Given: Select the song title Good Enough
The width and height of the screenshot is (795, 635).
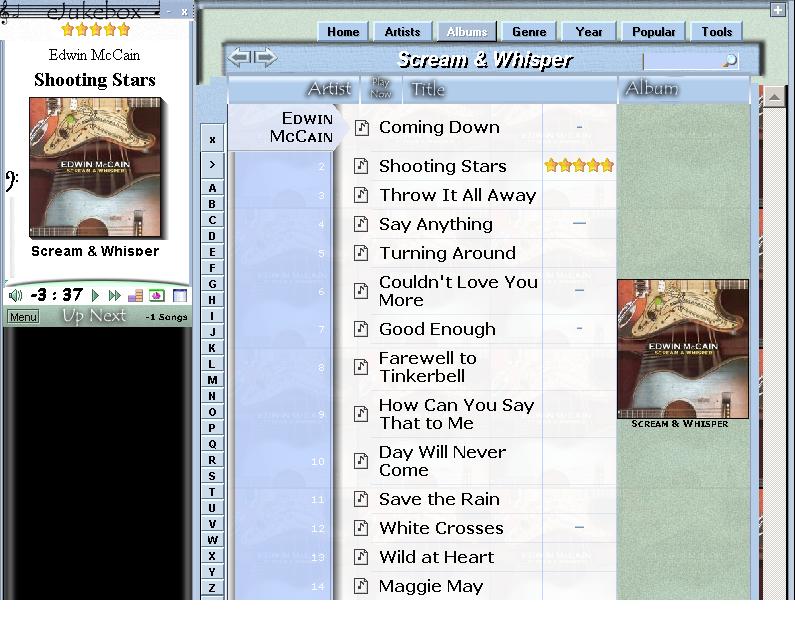Looking at the screenshot, I should click(437, 329).
